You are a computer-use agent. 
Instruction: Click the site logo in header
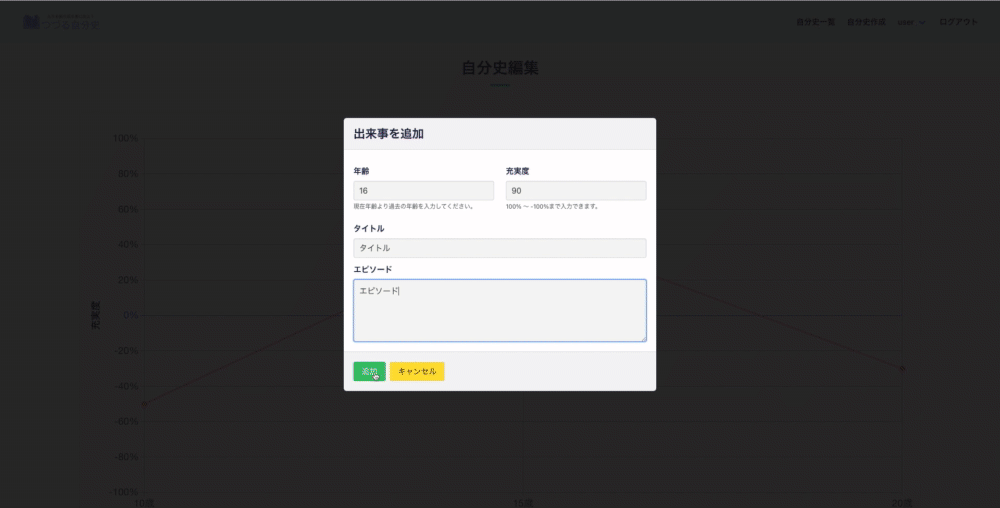61,22
